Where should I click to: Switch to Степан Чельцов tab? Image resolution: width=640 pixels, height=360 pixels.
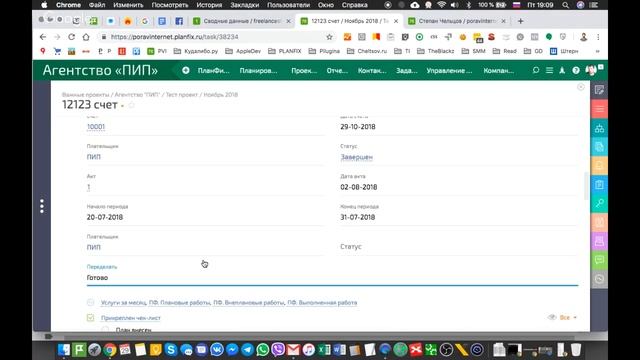click(458, 21)
